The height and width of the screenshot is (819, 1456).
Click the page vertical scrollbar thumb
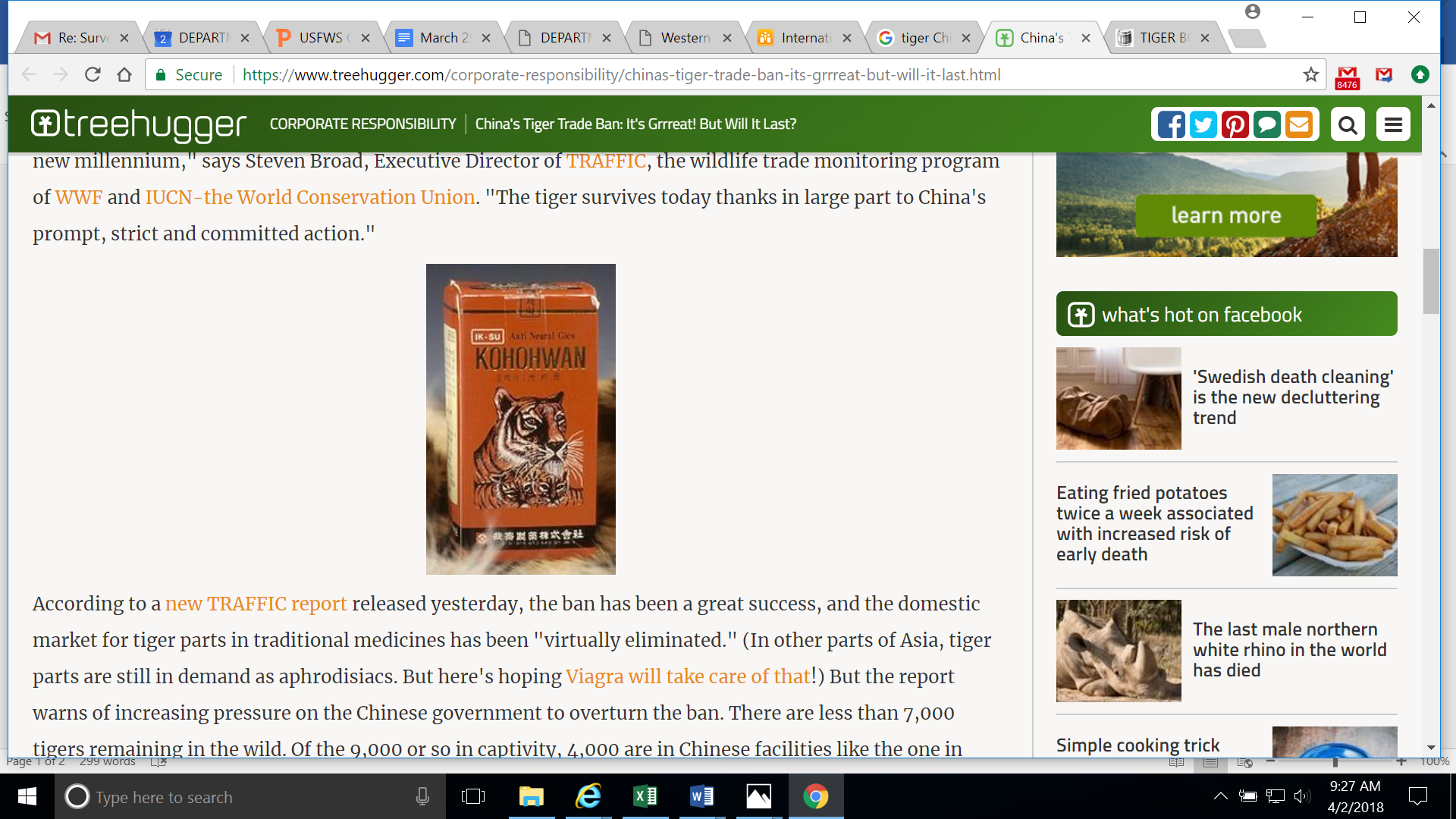1431,281
